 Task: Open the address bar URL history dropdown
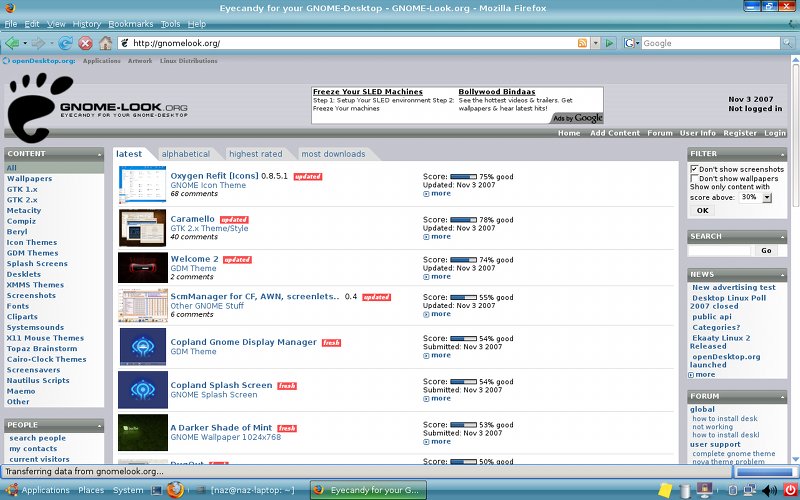point(595,43)
